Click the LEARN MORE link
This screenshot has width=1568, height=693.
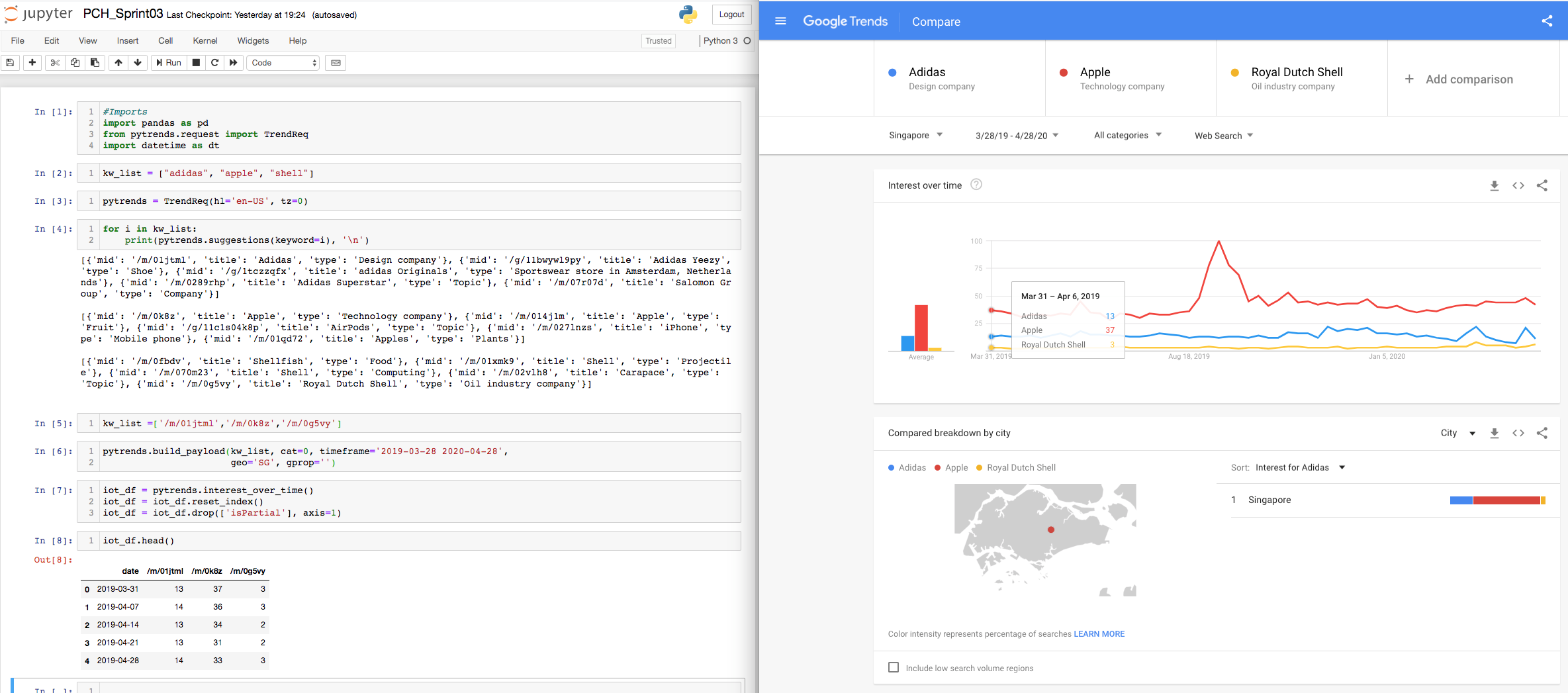(1099, 633)
